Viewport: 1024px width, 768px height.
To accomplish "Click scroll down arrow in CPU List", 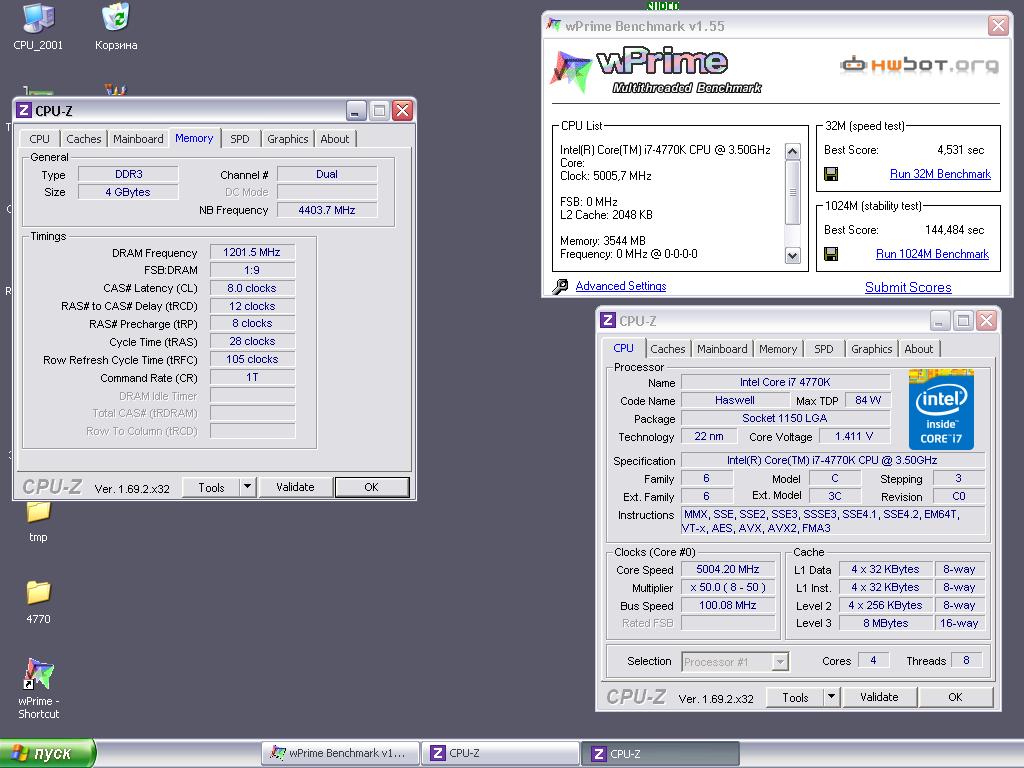I will (792, 255).
